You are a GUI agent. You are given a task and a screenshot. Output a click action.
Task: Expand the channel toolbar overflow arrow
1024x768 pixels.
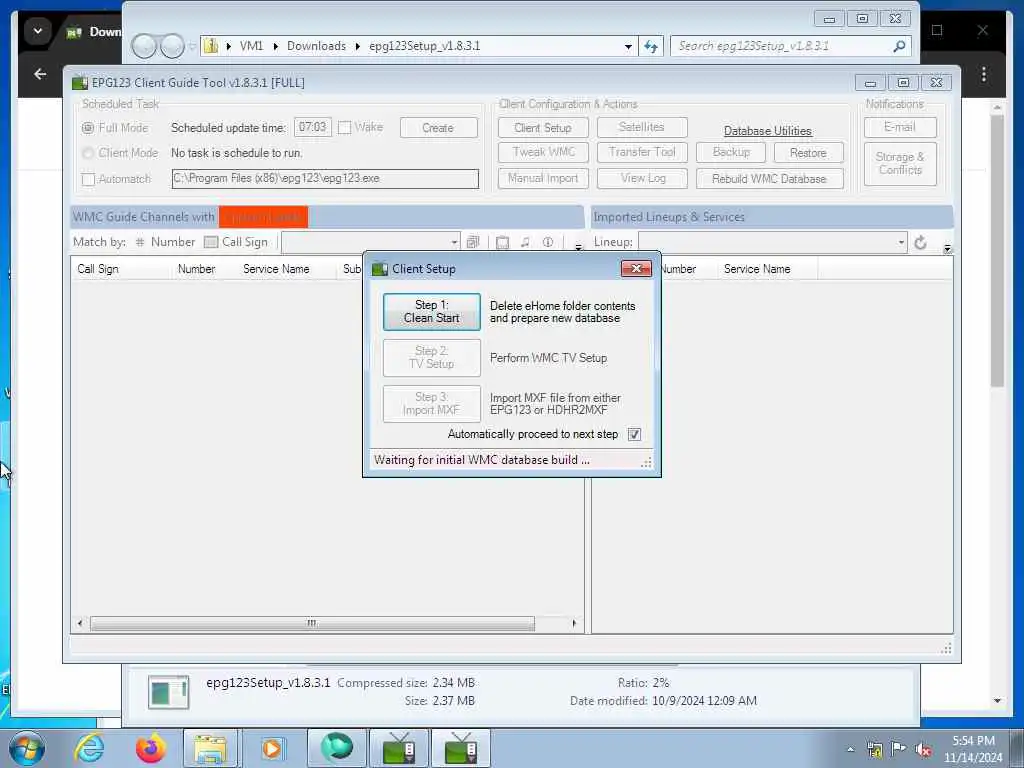point(578,247)
